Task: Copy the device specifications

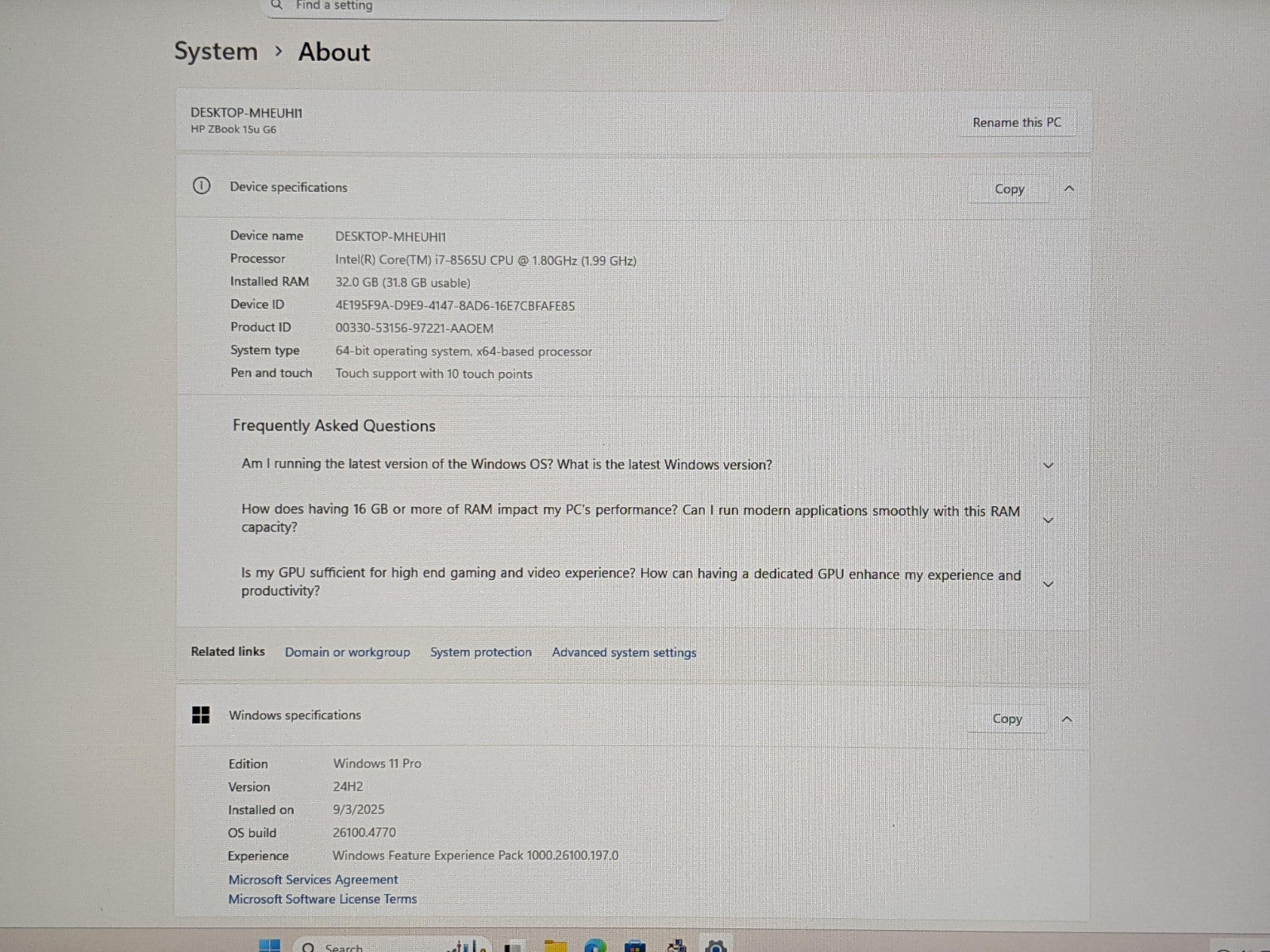Action: point(1009,189)
